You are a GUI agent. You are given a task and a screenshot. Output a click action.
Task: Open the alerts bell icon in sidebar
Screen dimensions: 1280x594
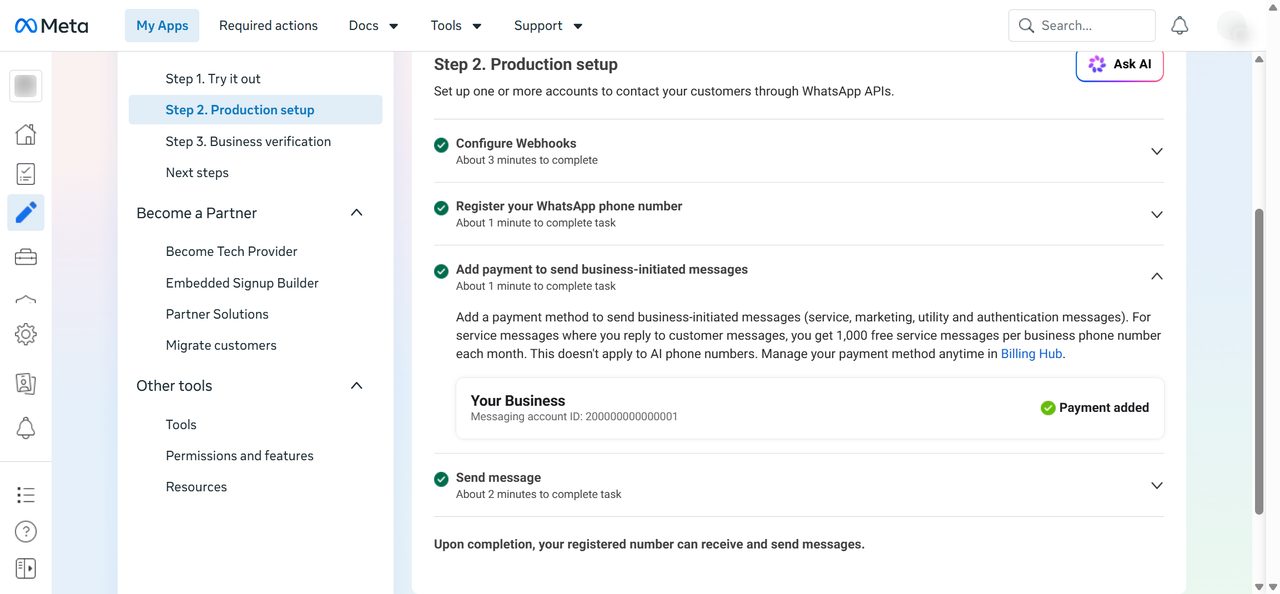click(26, 428)
